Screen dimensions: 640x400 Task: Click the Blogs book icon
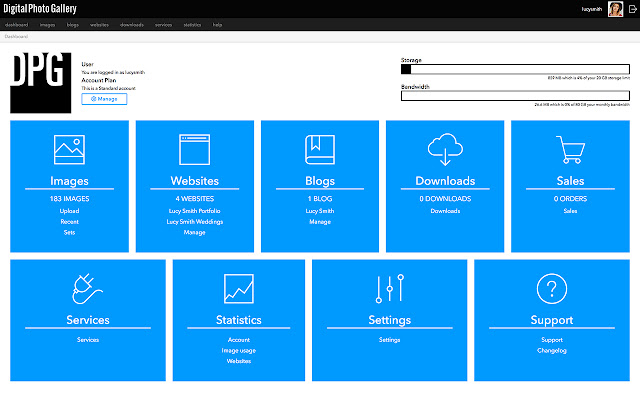(320, 149)
